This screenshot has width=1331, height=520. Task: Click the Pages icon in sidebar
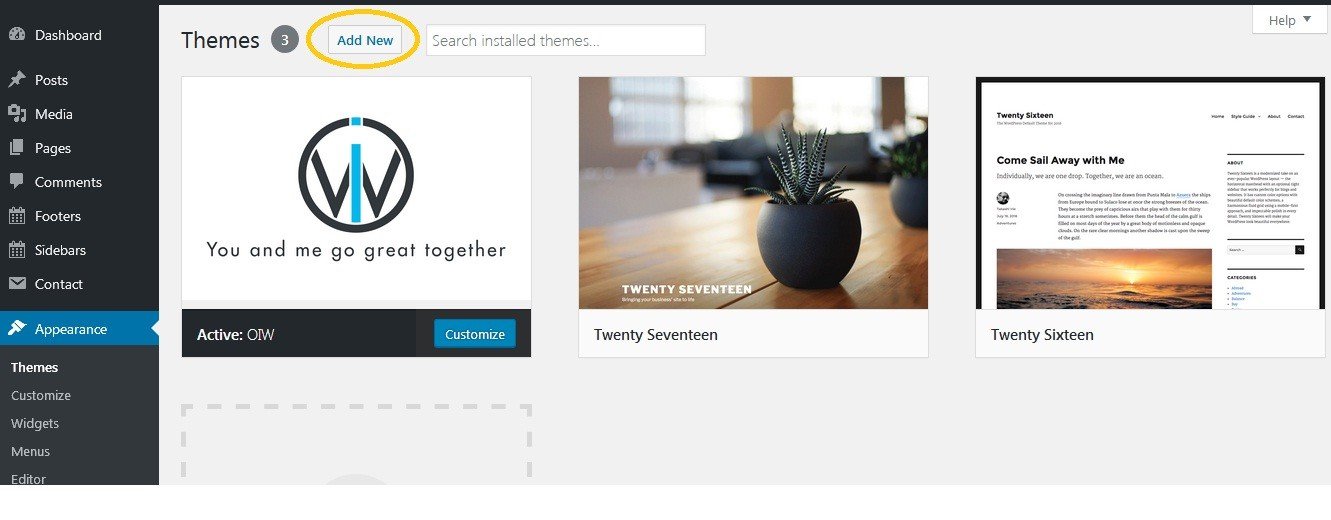point(17,148)
